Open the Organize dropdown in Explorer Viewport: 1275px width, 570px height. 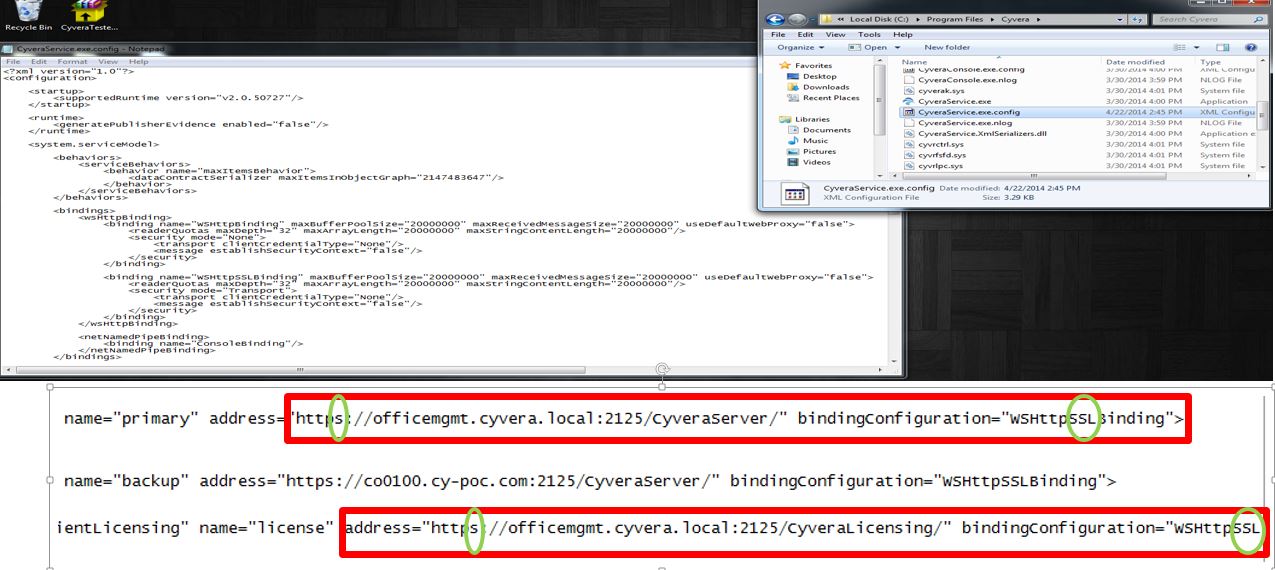coord(801,47)
